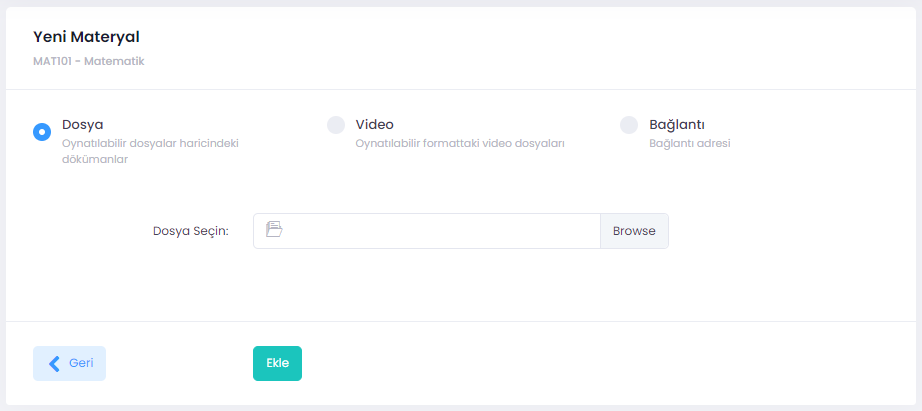922x411 pixels.
Task: Click the 'Ekle' text label
Action: point(277,363)
